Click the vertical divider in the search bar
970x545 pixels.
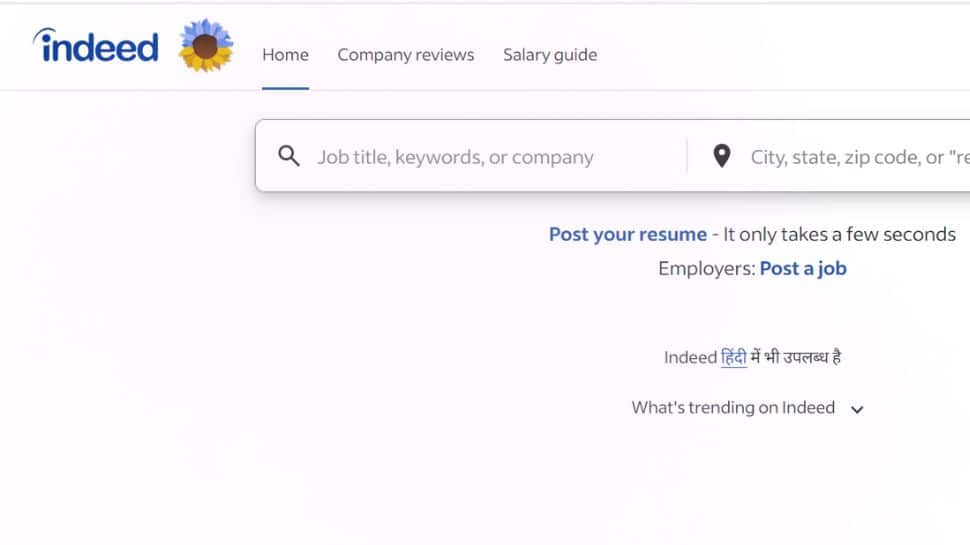pyautogui.click(x=687, y=156)
